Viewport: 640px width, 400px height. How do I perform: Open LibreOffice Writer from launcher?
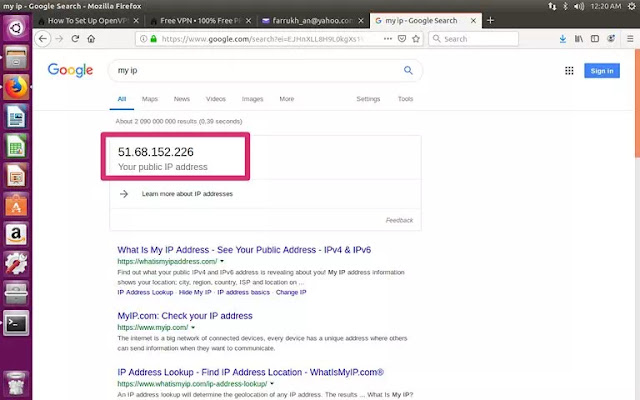16,117
